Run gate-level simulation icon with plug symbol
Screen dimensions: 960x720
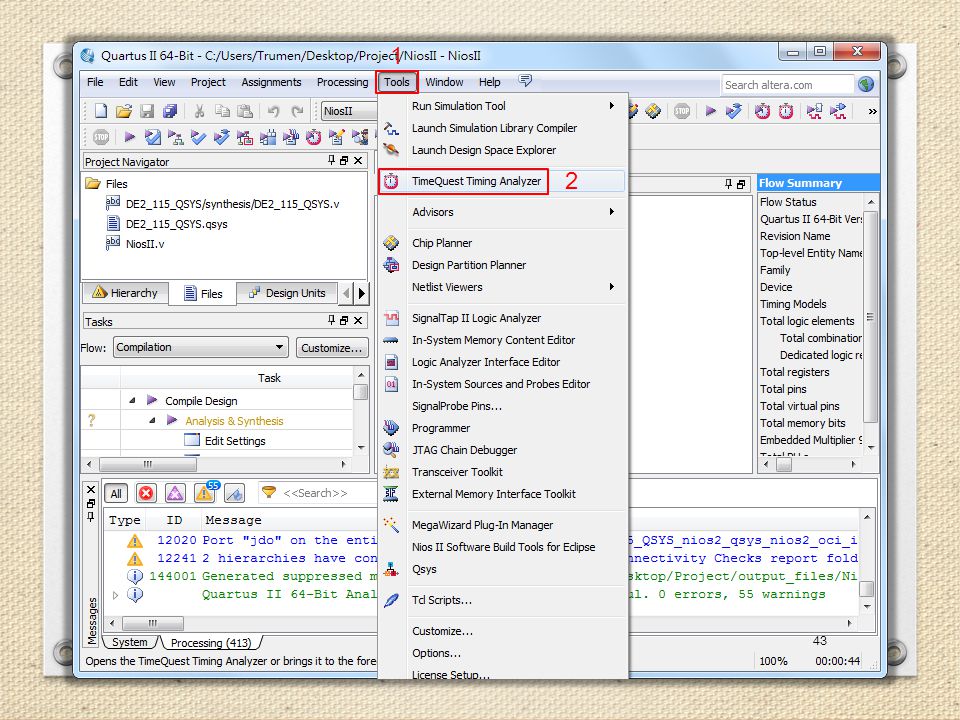point(838,111)
